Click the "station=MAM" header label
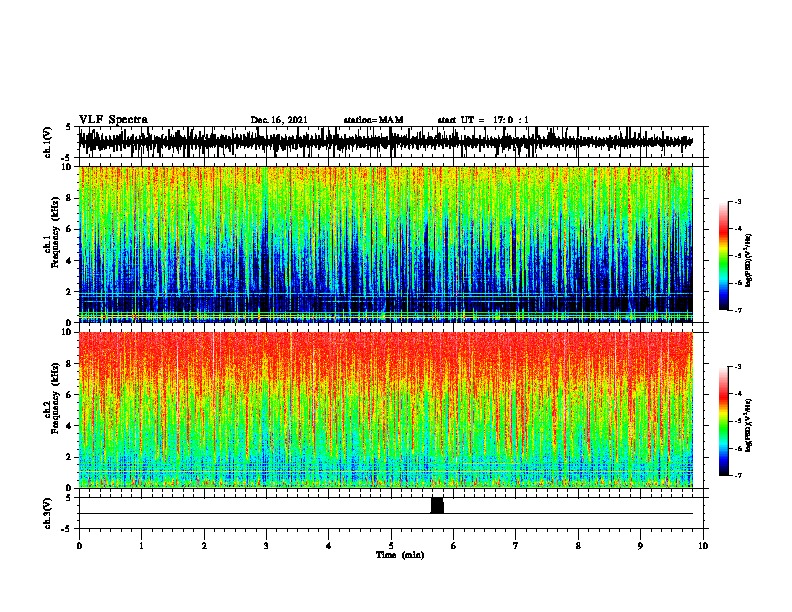The height and width of the screenshot is (612, 792). tap(373, 120)
